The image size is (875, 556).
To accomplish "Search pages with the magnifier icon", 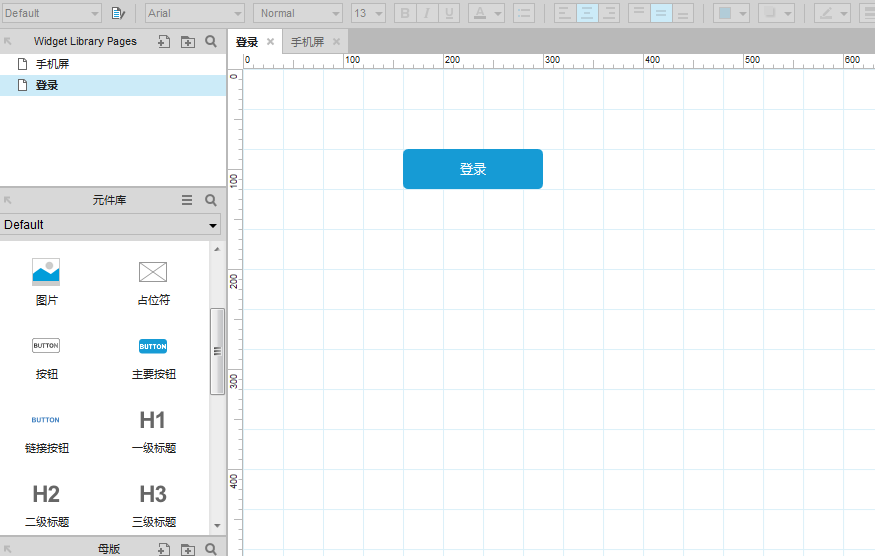I will (x=211, y=42).
